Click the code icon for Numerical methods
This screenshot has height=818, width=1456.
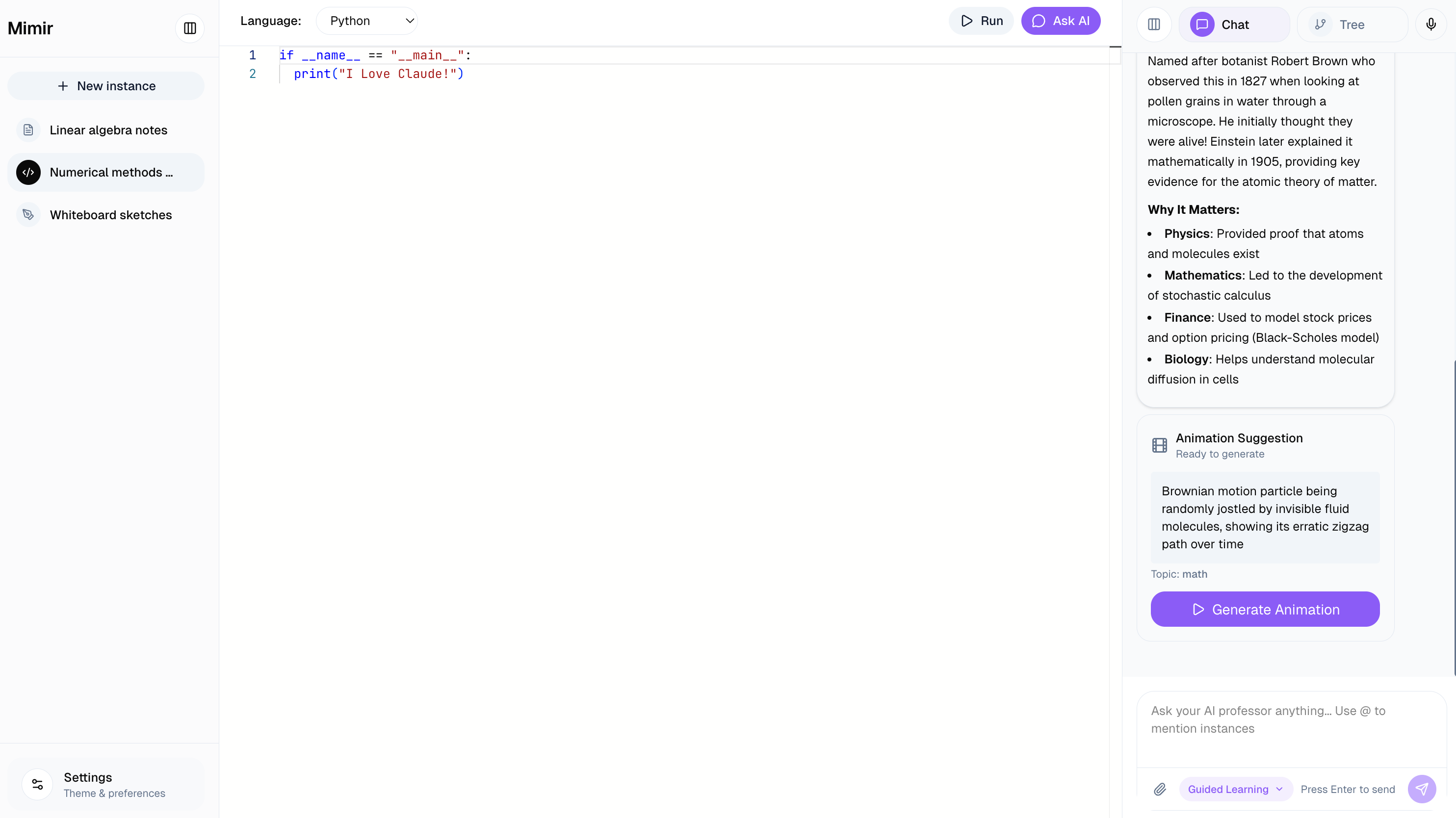(28, 172)
